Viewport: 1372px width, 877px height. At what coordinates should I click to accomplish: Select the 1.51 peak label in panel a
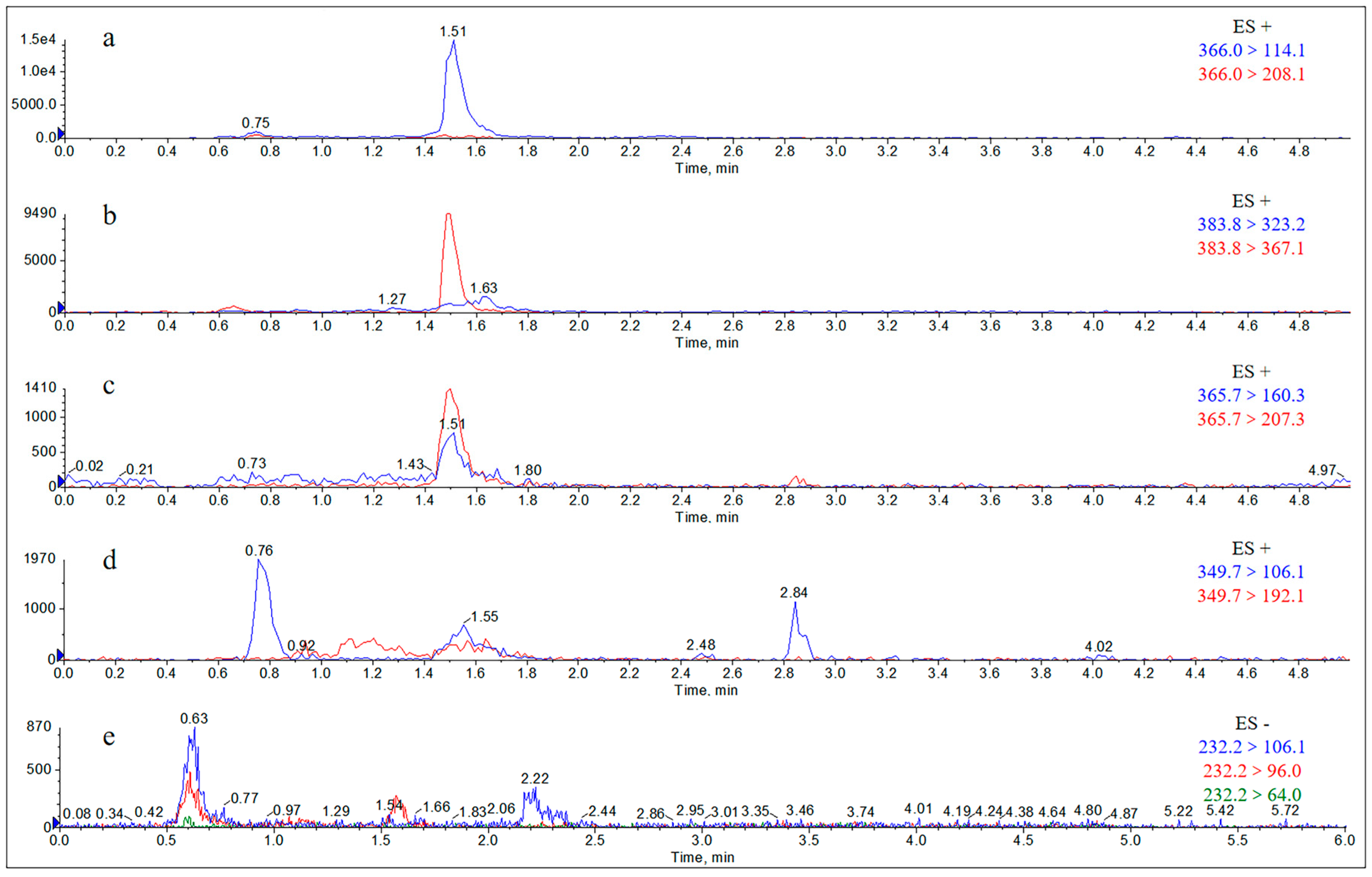pyautogui.click(x=453, y=31)
